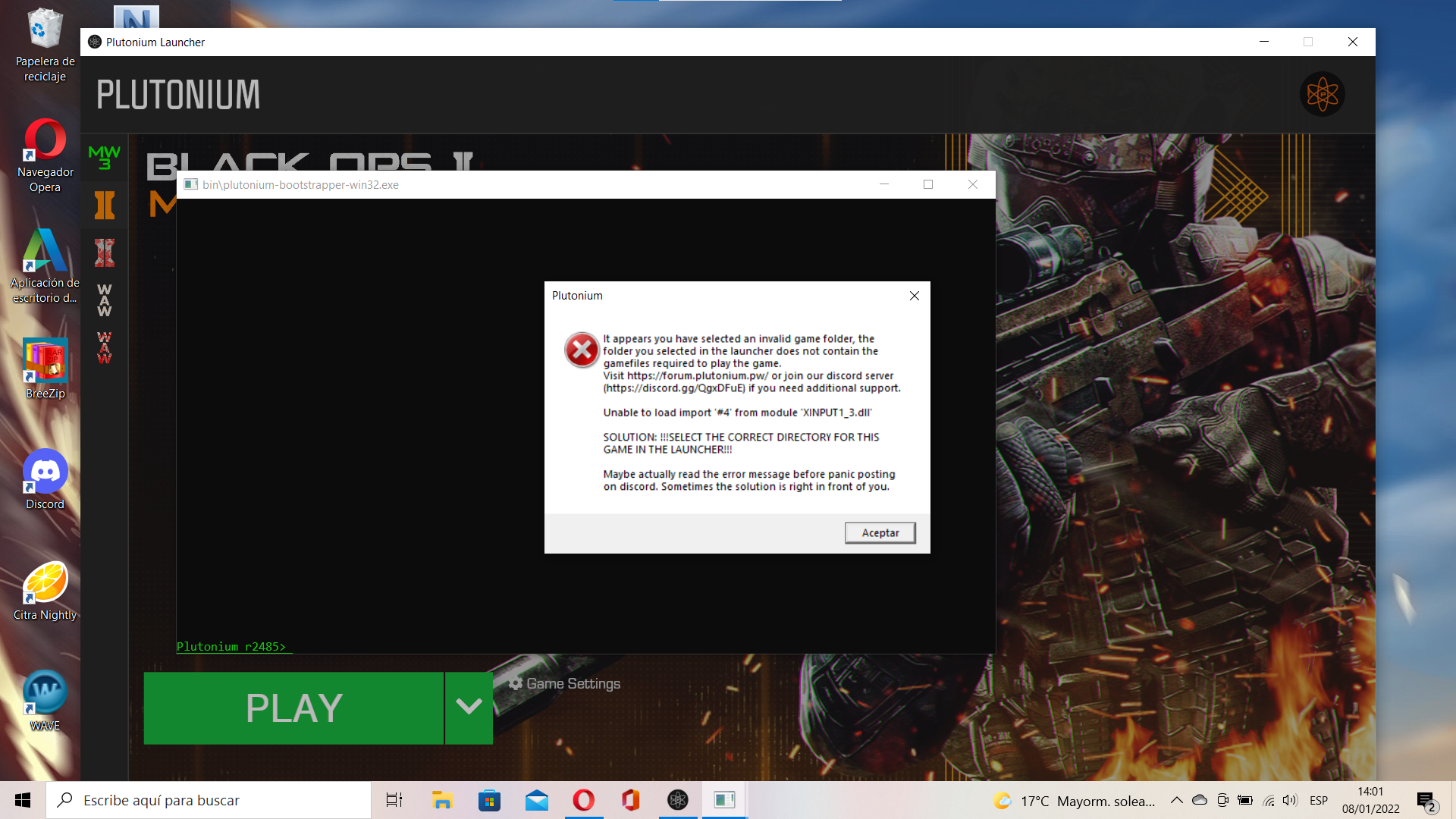Select the orange Black Ops II icon
Screen dimensions: 1456x819
click(105, 206)
